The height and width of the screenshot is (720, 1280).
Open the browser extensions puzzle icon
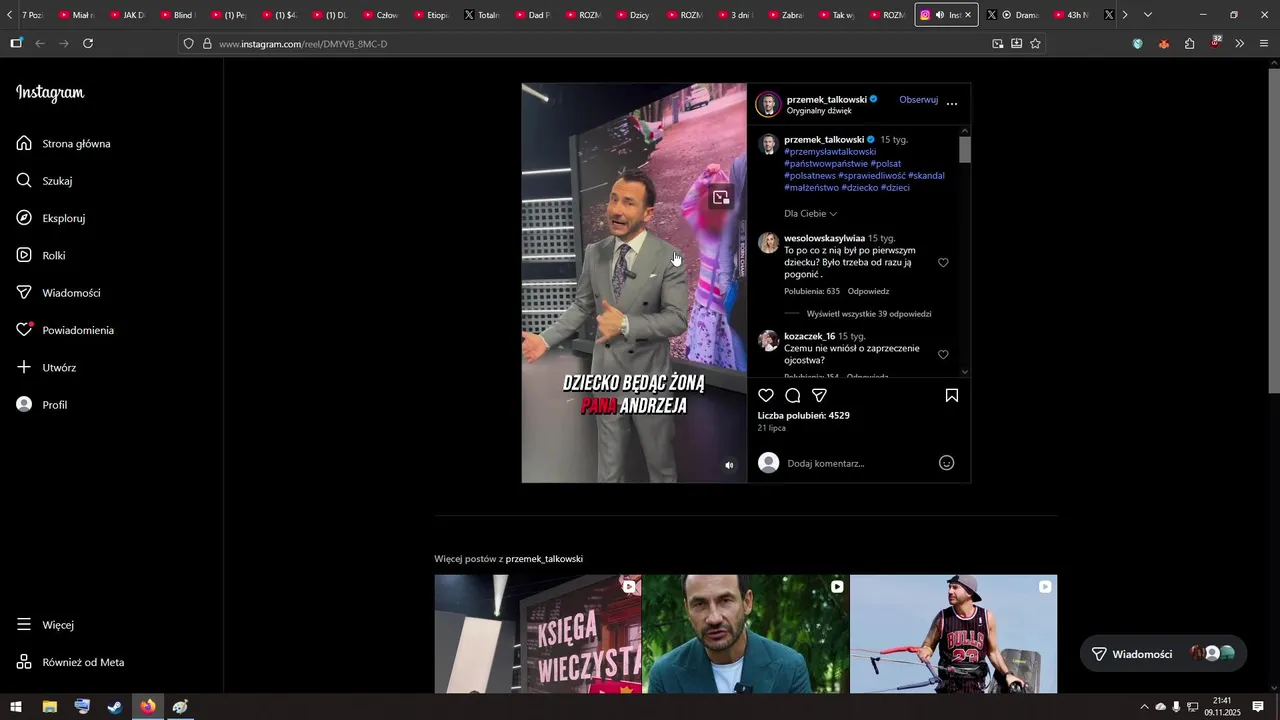(1189, 44)
